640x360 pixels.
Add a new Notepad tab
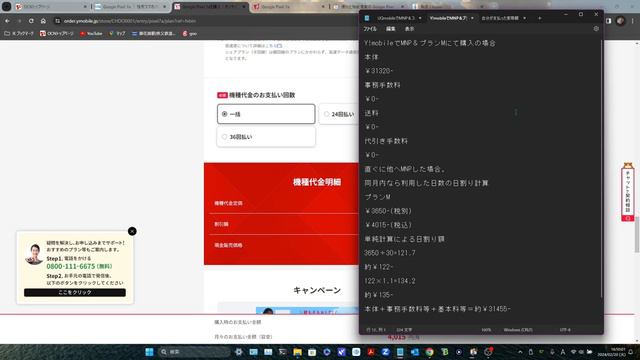[x=540, y=18]
